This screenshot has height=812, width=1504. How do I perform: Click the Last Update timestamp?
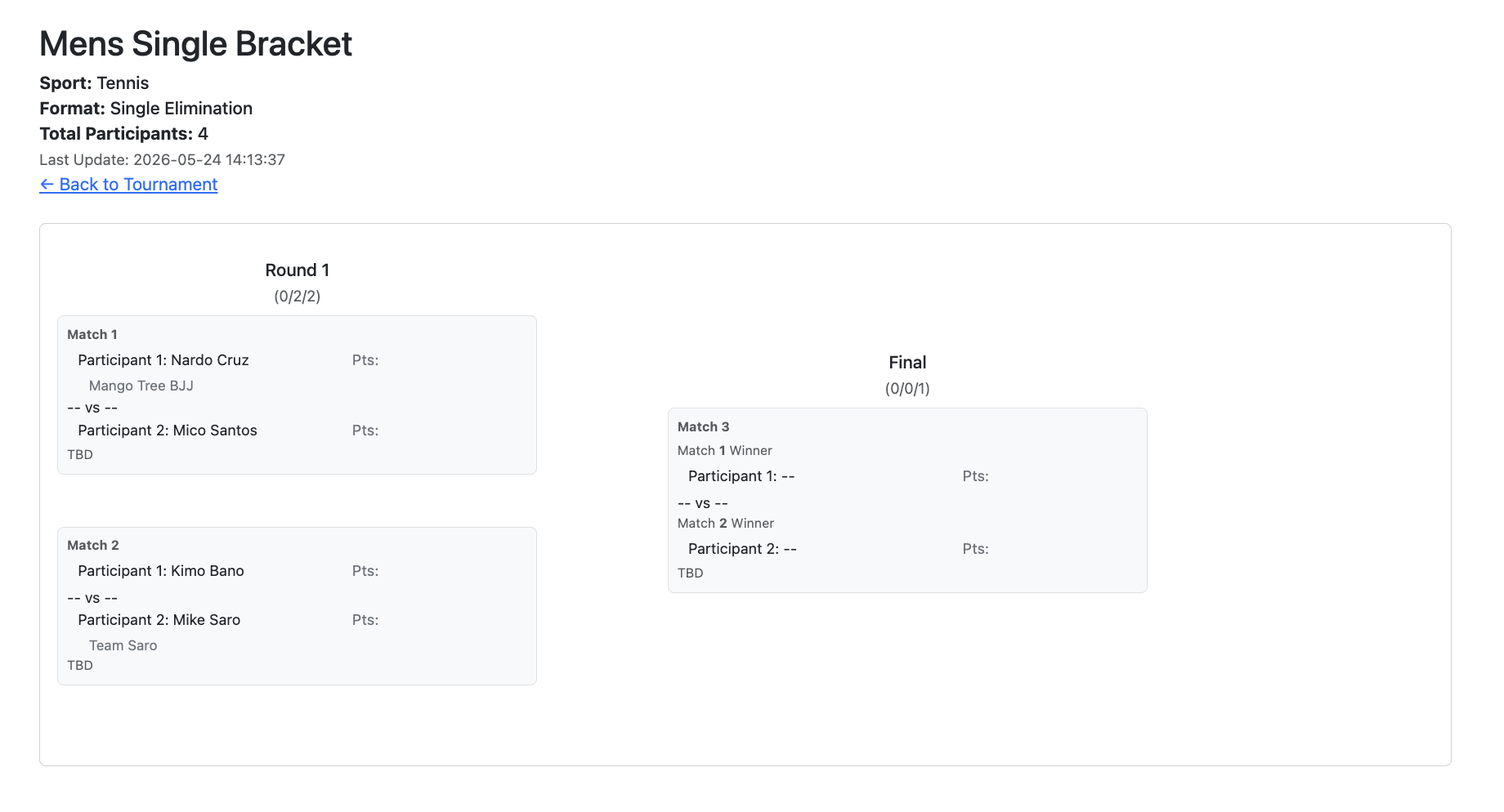point(162,160)
